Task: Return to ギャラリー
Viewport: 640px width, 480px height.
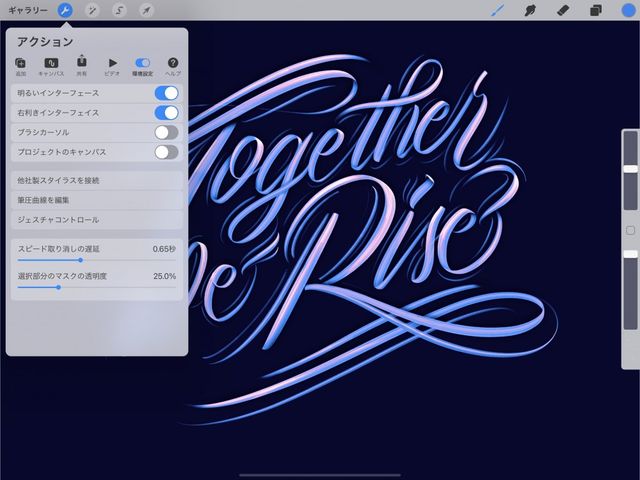Action: click(25, 10)
